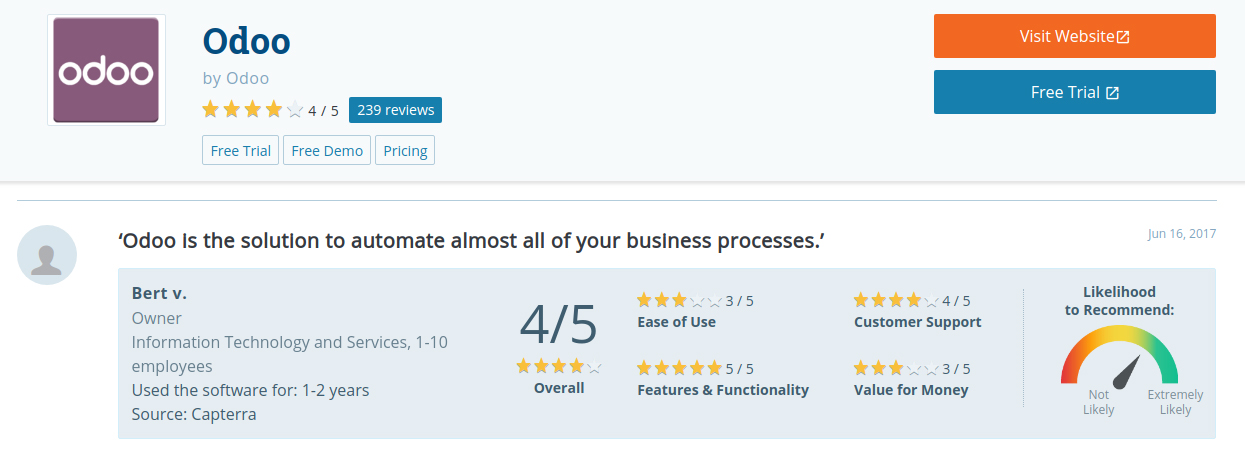The width and height of the screenshot is (1245, 458).
Task: Open the 239 reviews badge
Action: [395, 110]
